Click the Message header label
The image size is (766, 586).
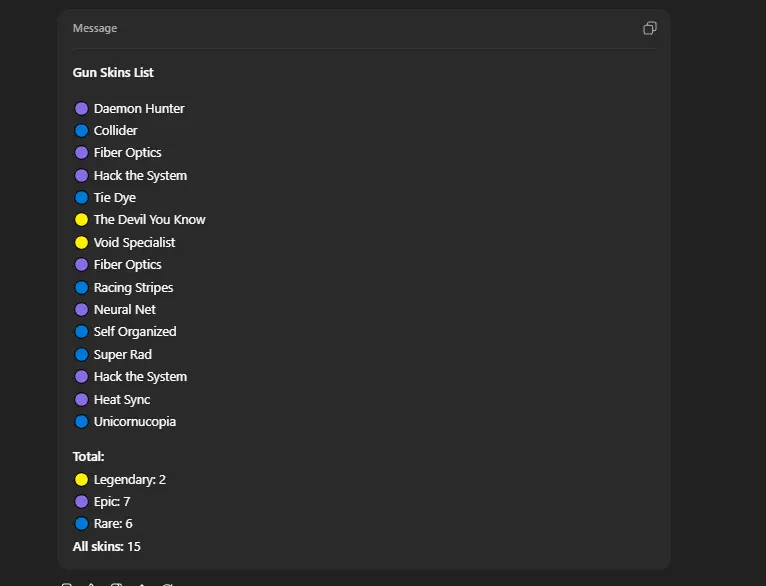[95, 28]
